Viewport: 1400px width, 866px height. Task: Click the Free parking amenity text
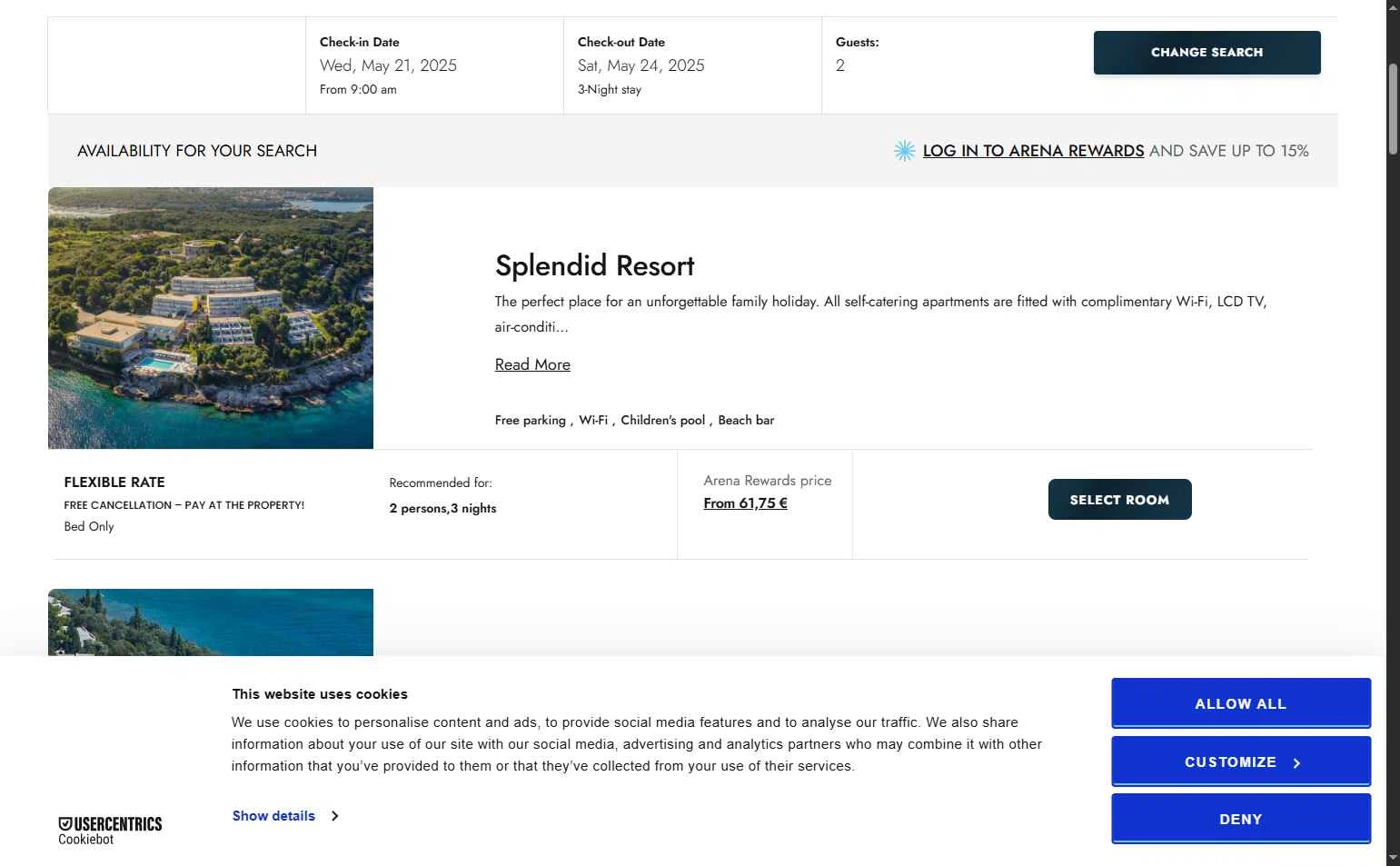point(531,420)
